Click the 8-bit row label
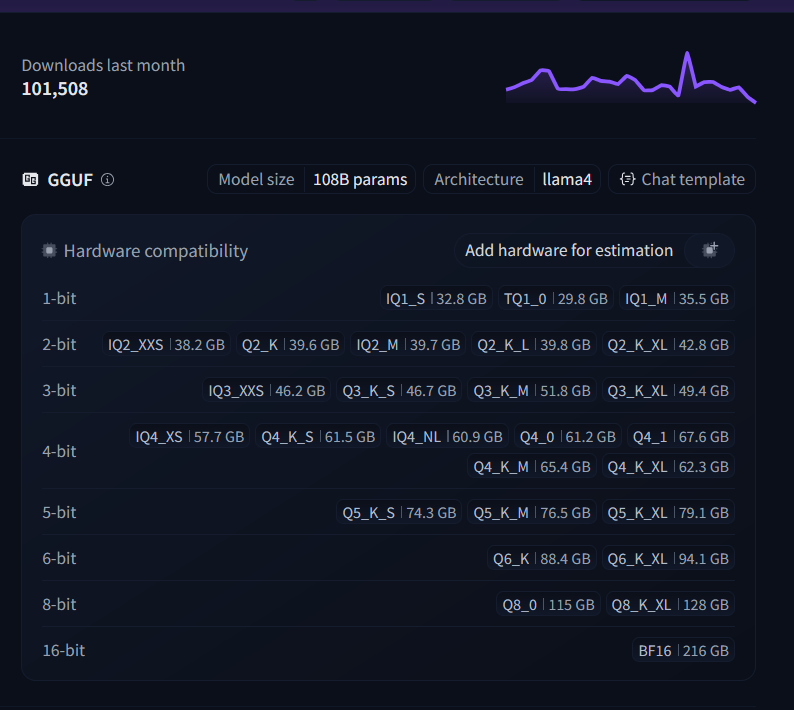Screen dimensions: 794x710 [59, 605]
